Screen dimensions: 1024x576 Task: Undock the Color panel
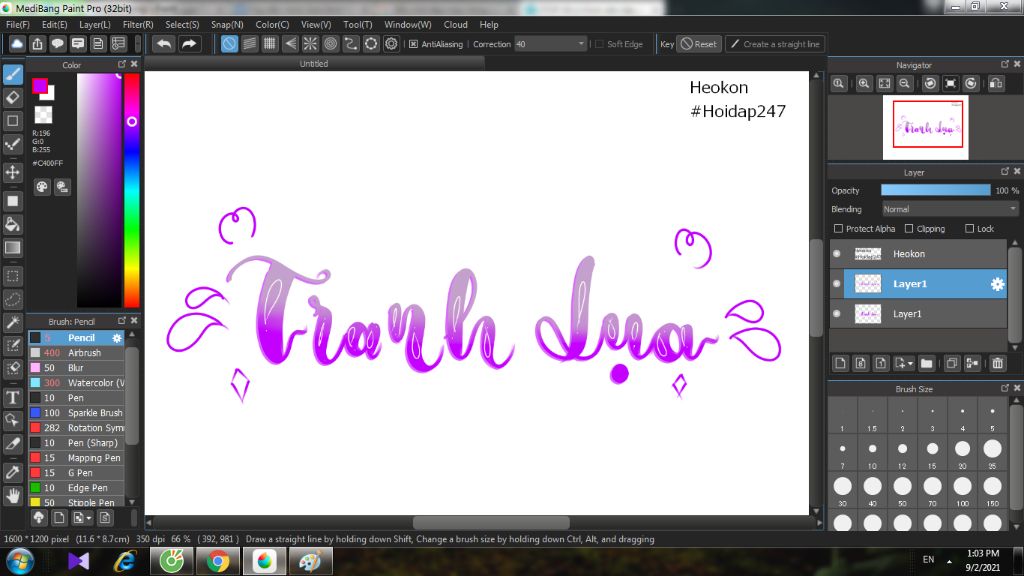coord(121,64)
